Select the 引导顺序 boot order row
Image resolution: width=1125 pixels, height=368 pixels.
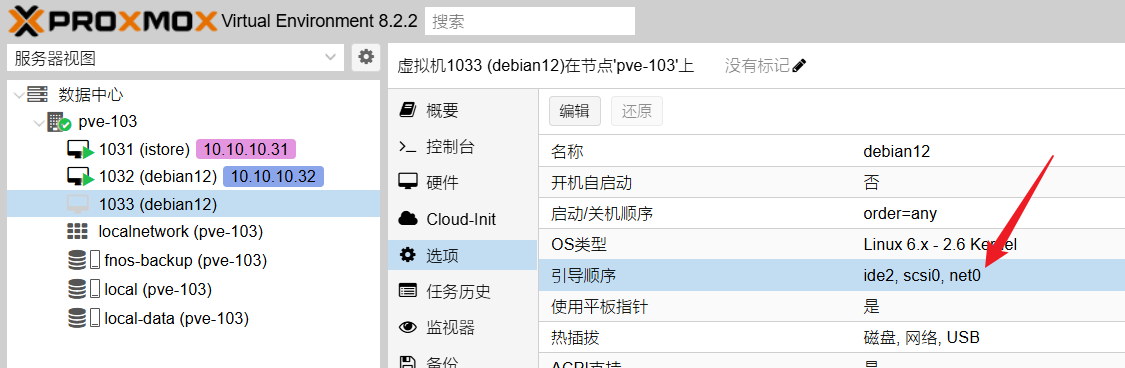(x=831, y=275)
